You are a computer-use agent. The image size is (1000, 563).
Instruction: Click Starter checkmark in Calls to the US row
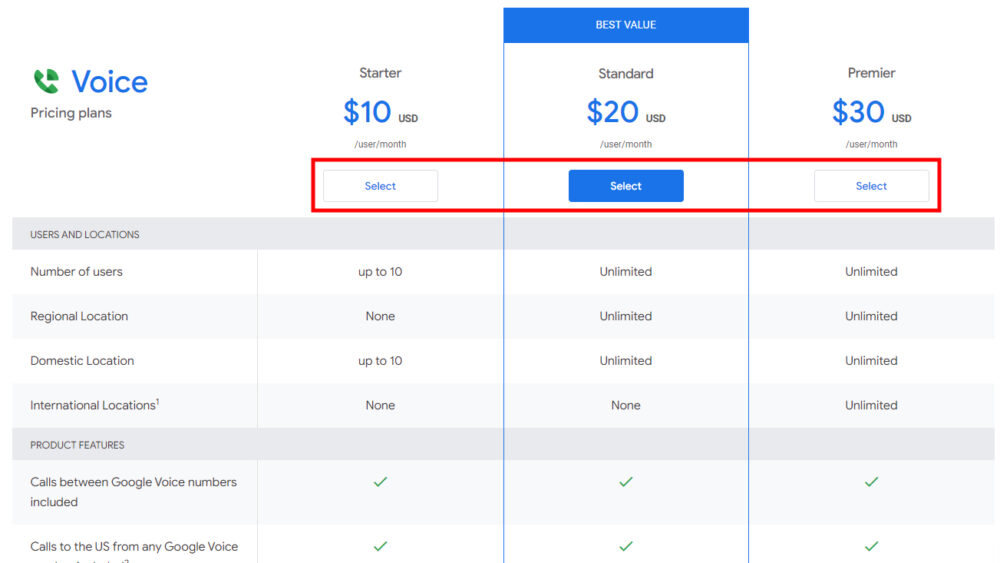pos(380,546)
